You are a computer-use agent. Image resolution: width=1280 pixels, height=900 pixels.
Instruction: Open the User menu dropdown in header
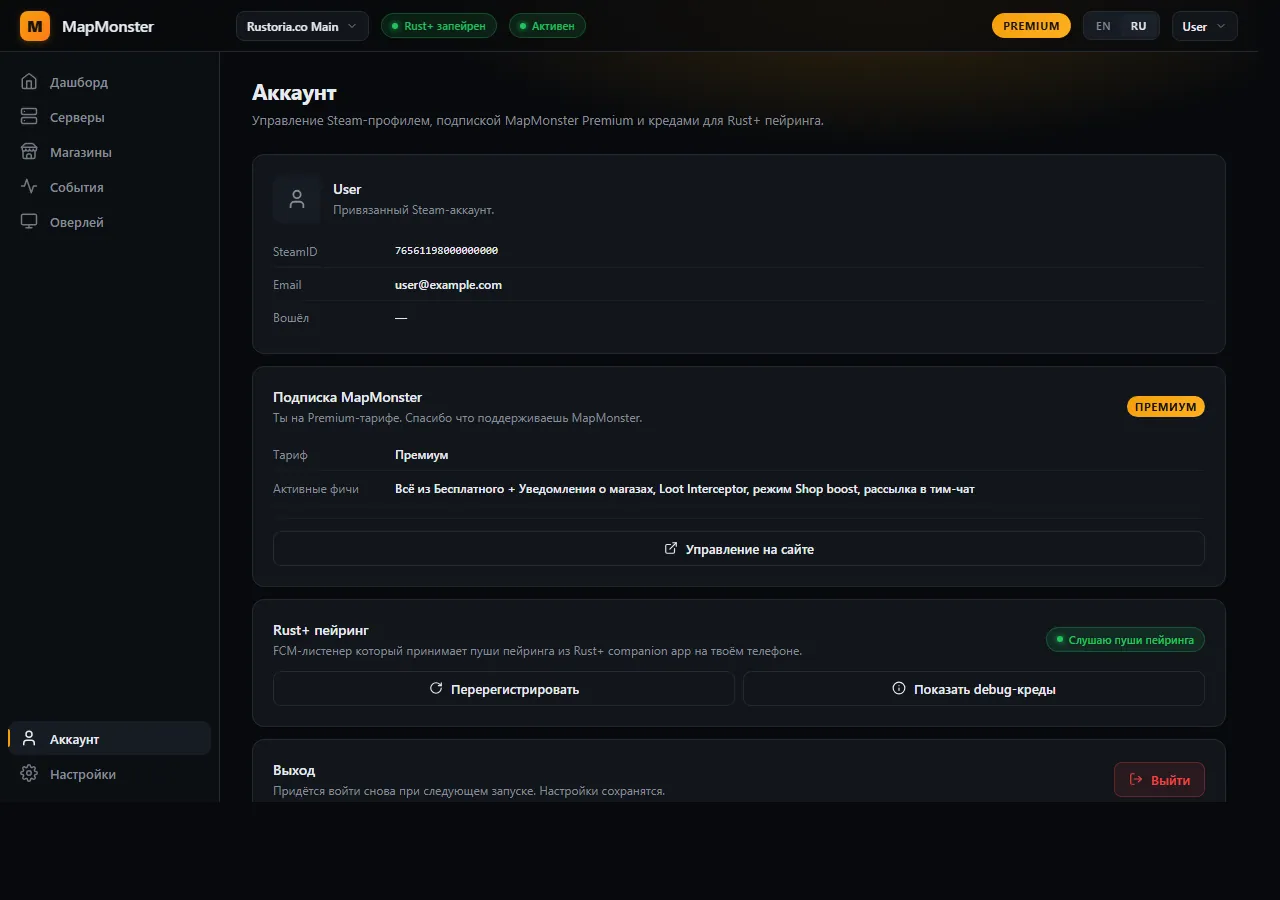[x=1204, y=26]
